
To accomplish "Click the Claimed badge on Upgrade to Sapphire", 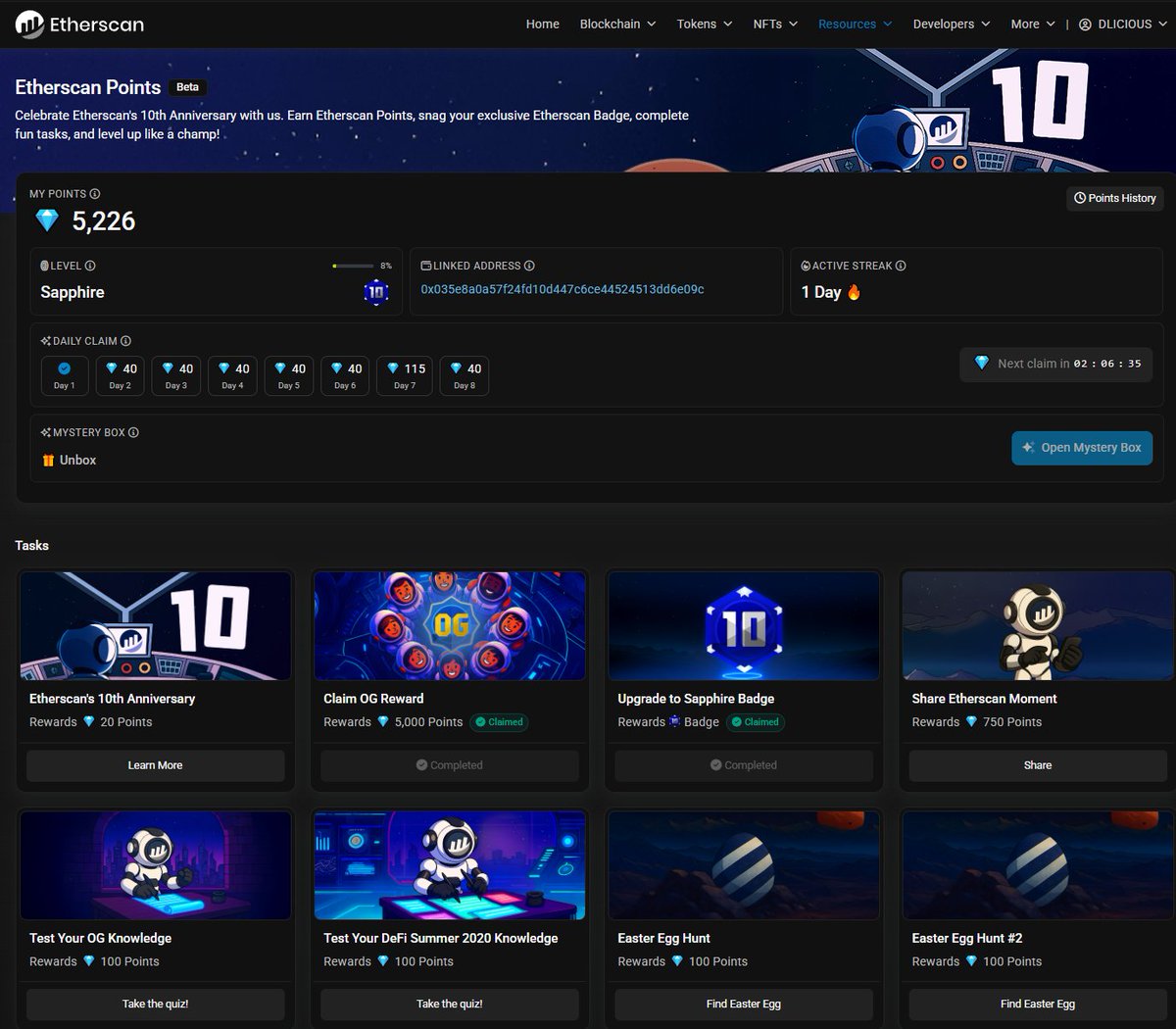I will pos(756,722).
